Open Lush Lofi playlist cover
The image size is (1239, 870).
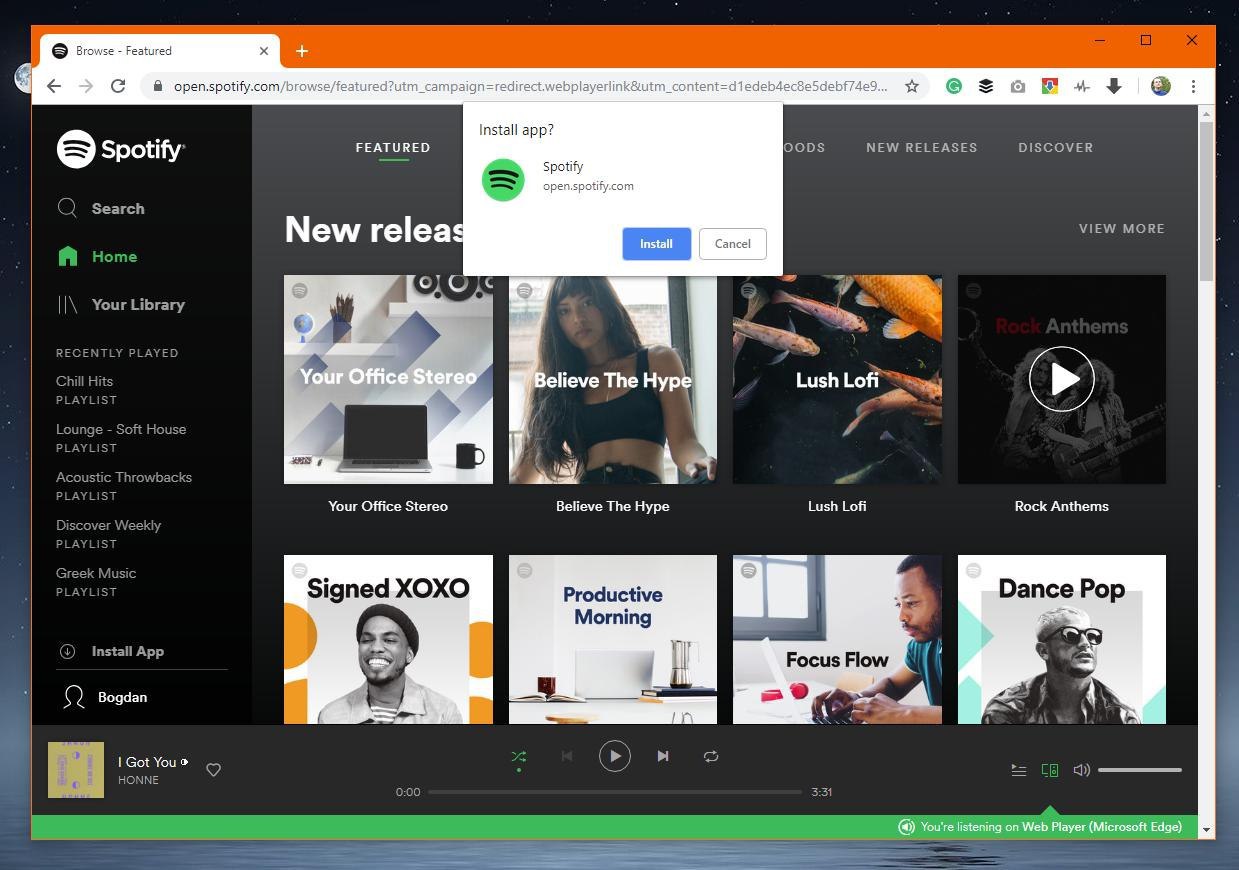point(837,379)
